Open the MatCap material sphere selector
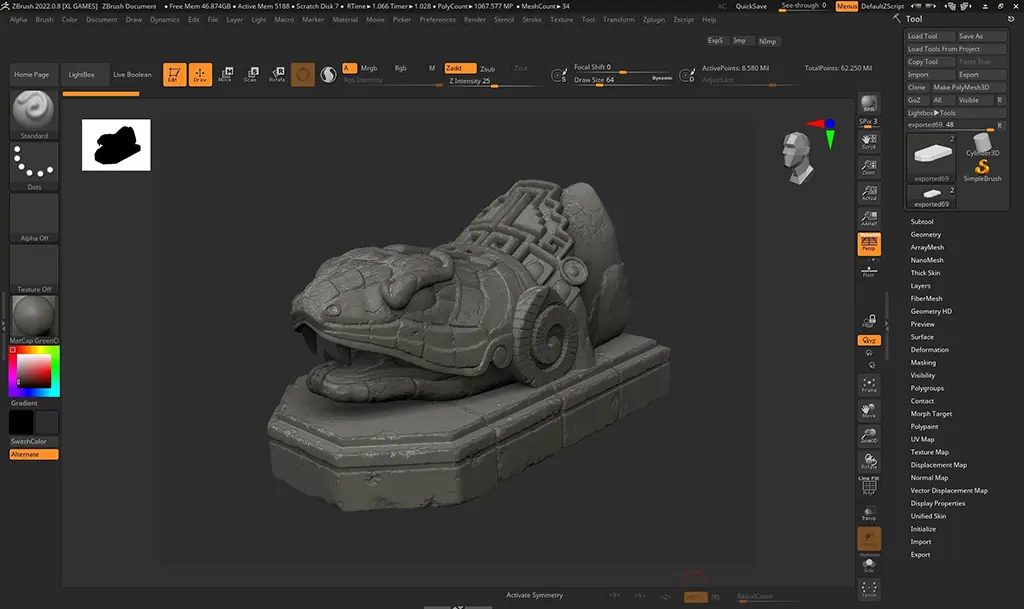The height and width of the screenshot is (609, 1024). pos(34,319)
